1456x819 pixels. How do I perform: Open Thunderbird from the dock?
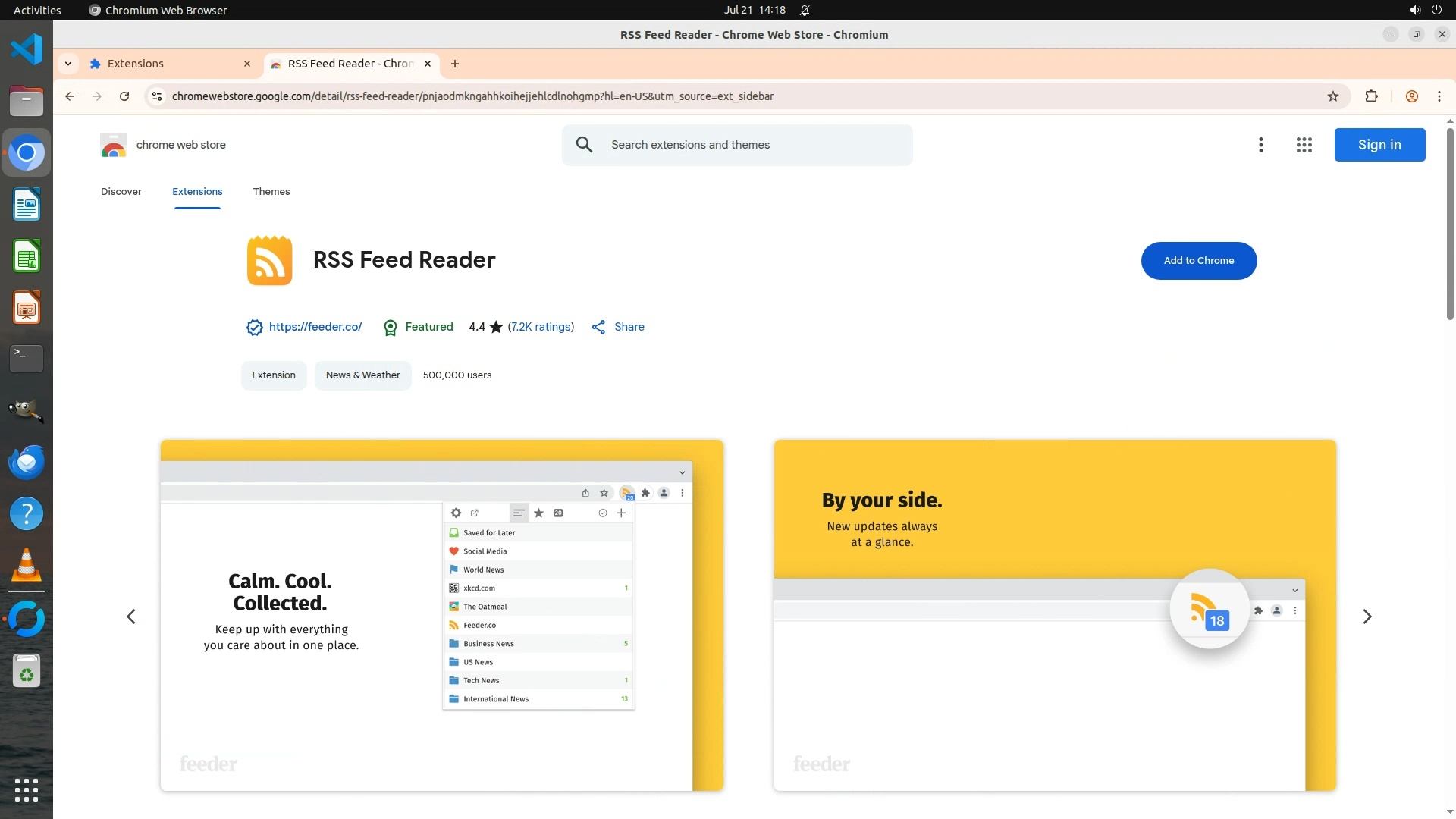click(x=27, y=462)
